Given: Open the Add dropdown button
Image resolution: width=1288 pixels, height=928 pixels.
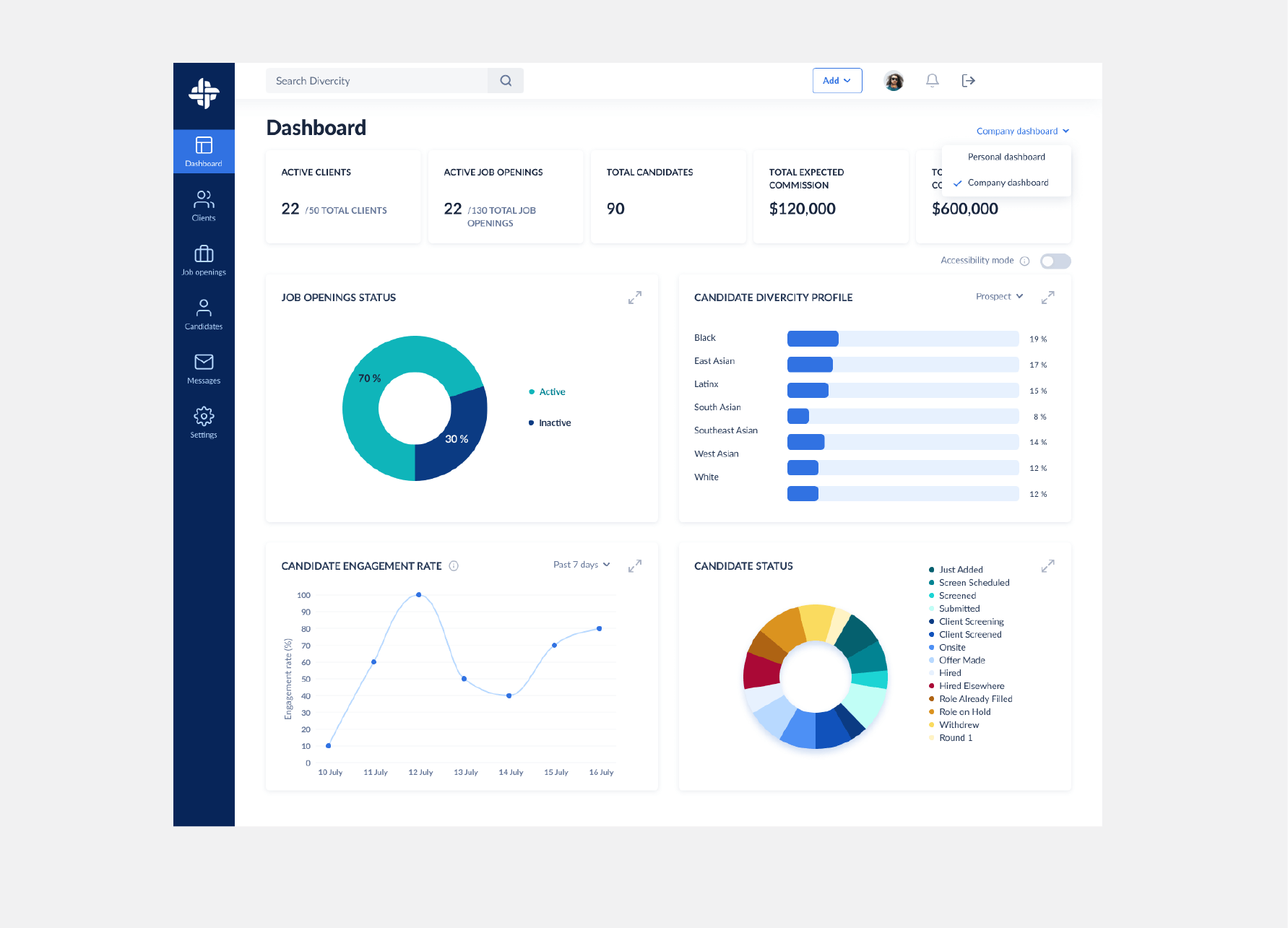Looking at the screenshot, I should [837, 81].
